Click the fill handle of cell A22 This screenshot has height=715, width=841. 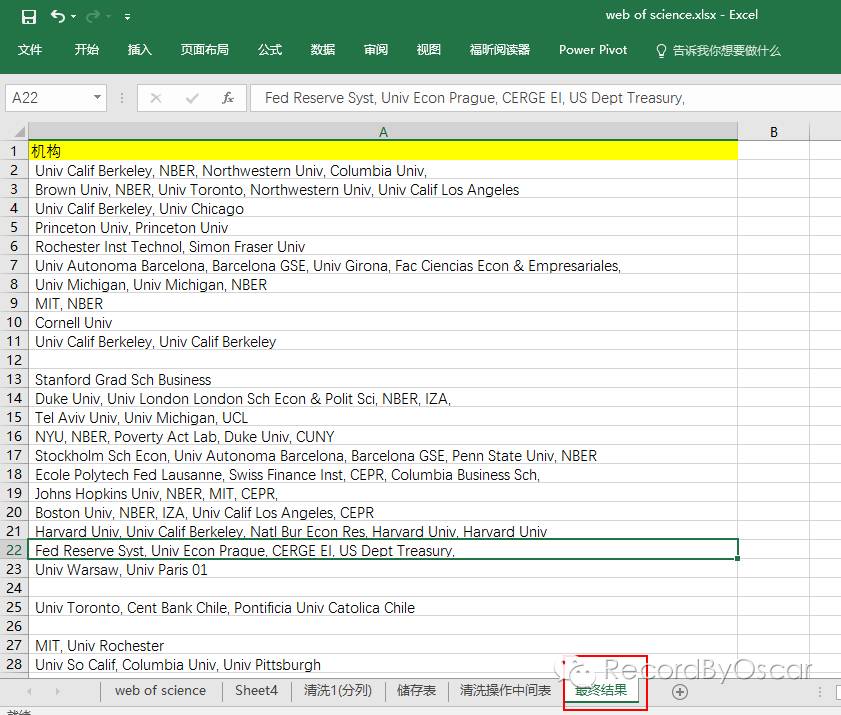tap(737, 558)
